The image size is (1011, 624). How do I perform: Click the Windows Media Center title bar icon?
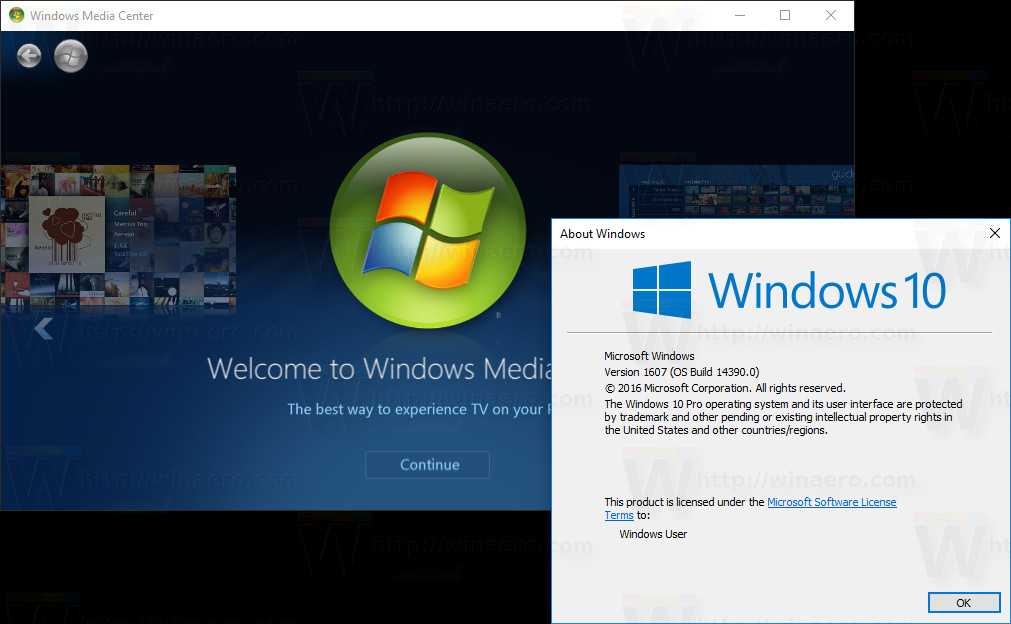16,16
